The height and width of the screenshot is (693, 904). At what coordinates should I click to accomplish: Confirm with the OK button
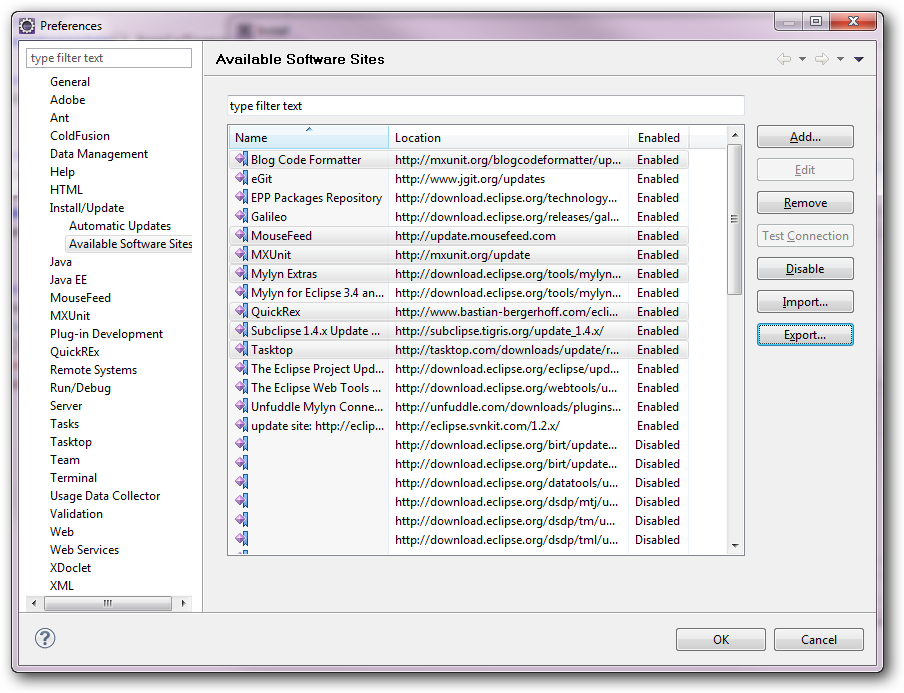(721, 639)
